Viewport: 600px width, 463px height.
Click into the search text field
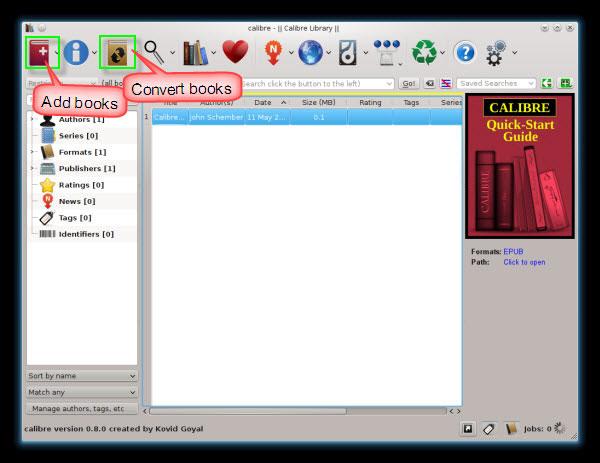click(x=314, y=83)
